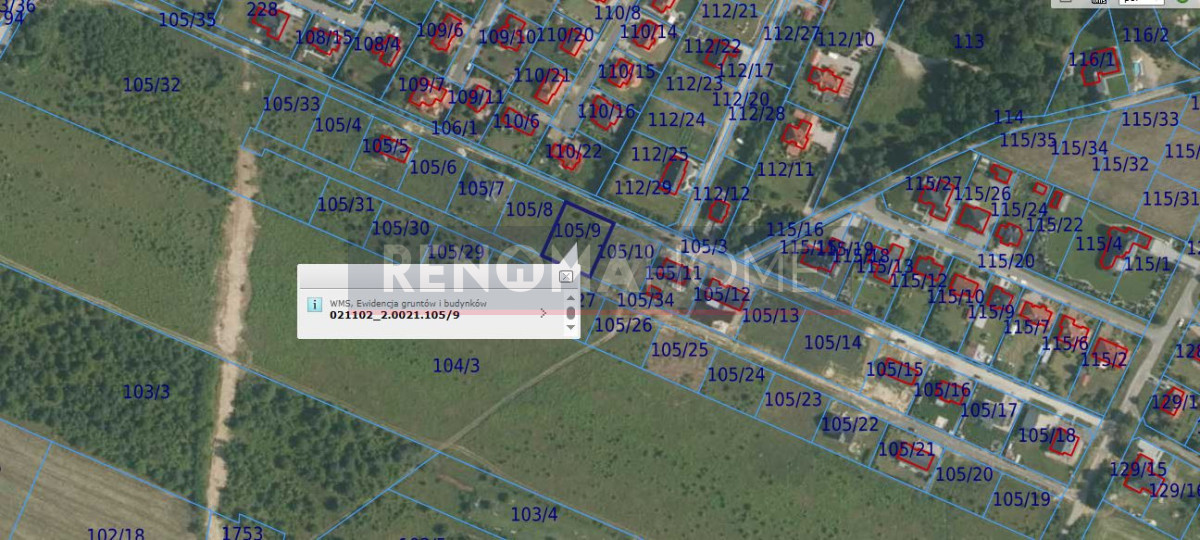The image size is (1200, 540).
Task: Click the popup scrollbar thumb
Action: click(571, 313)
